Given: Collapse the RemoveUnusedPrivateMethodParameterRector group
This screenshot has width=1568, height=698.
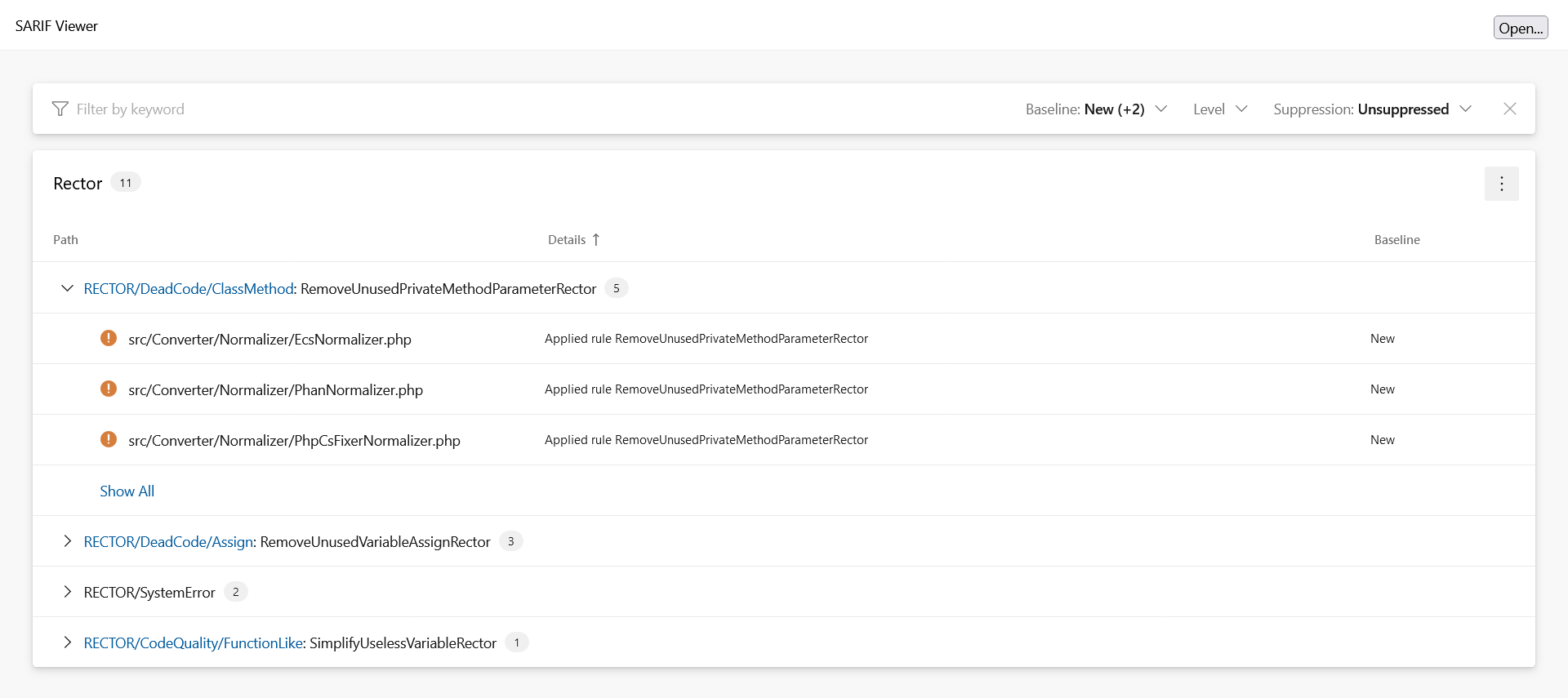Looking at the screenshot, I should tap(67, 288).
